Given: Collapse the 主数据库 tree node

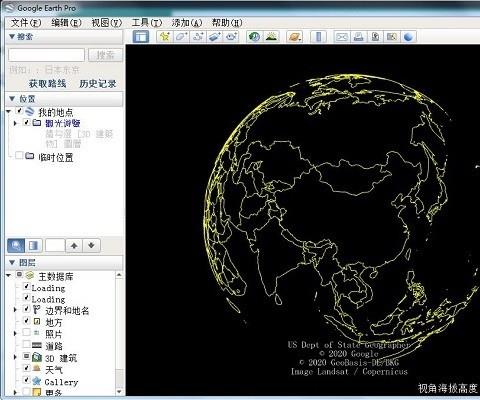Looking at the screenshot, I should (9, 275).
